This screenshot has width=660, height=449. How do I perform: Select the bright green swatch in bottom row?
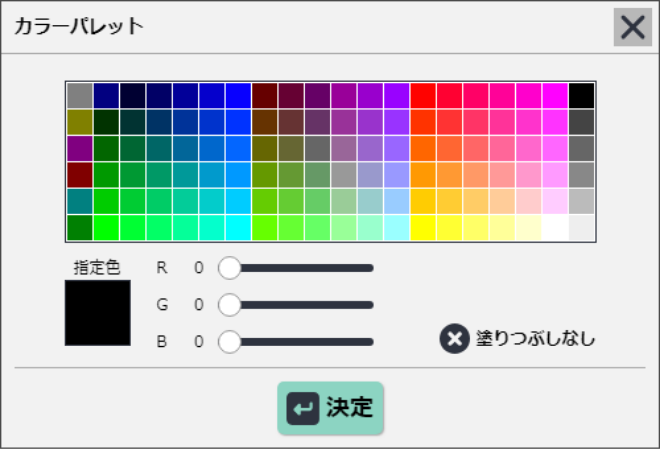(106, 228)
